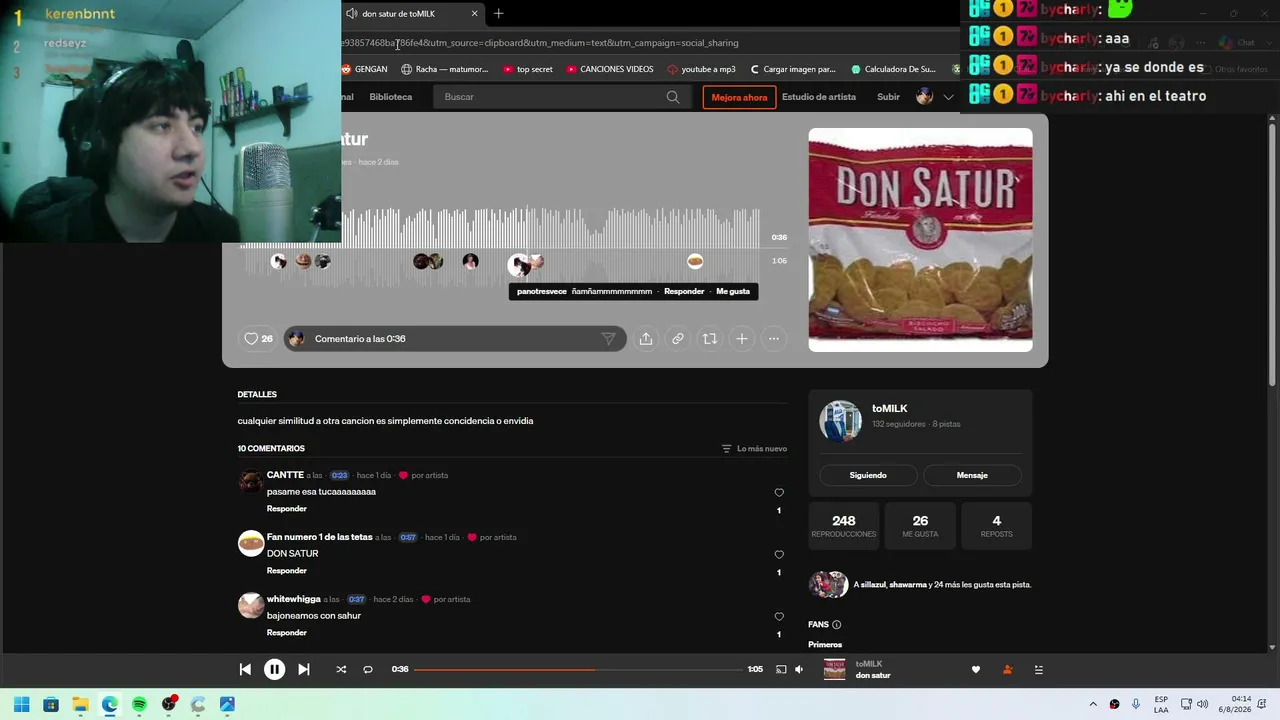Open the more options ellipsis menu
Image resolution: width=1280 pixels, height=720 pixels.
(774, 339)
